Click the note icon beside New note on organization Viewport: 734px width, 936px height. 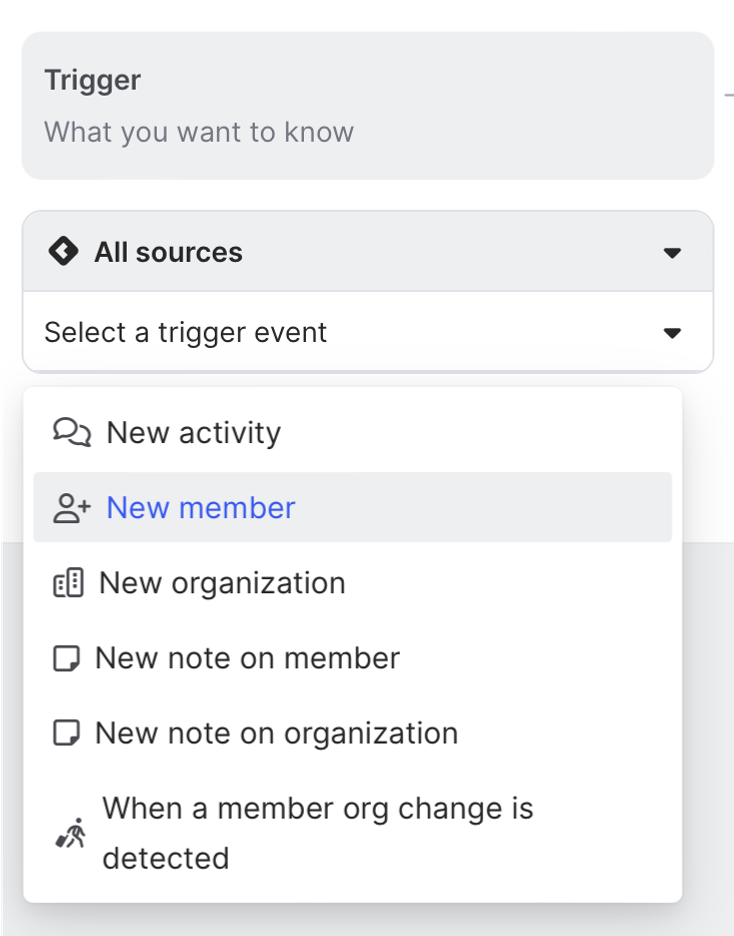[66, 733]
